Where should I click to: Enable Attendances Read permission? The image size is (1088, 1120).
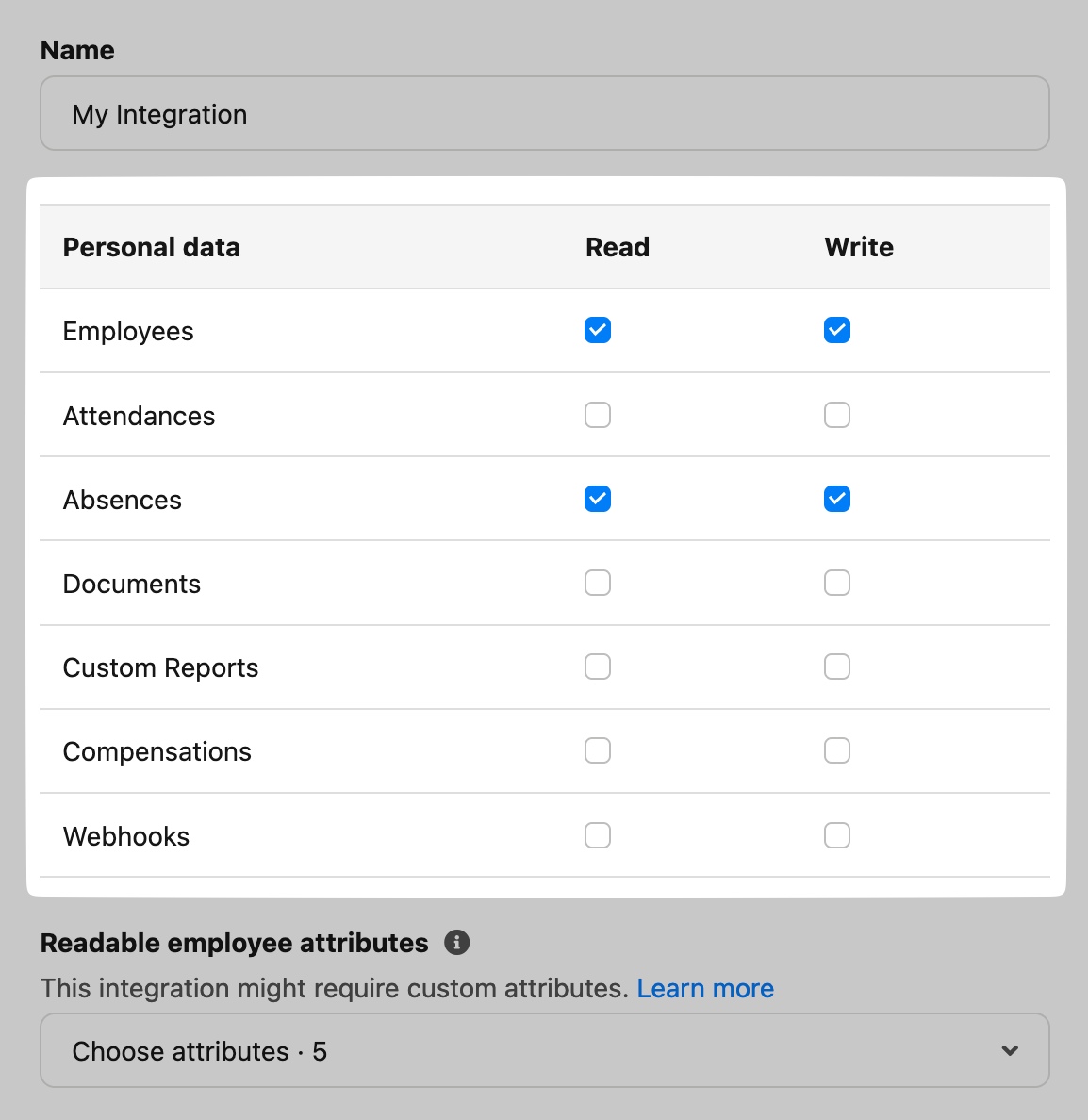[x=598, y=415]
